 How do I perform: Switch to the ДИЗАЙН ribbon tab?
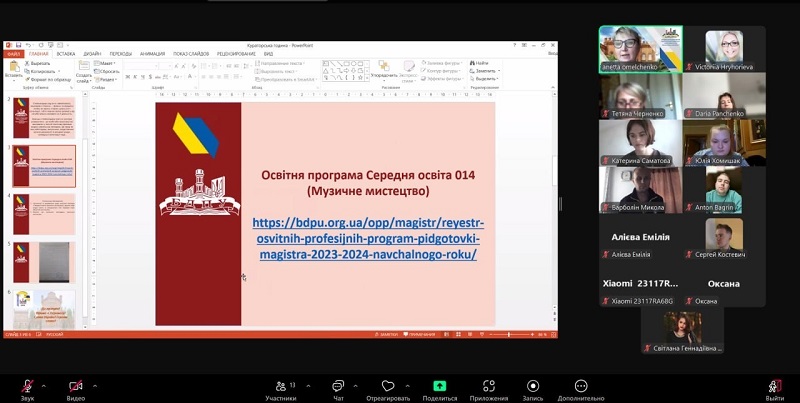(92, 54)
